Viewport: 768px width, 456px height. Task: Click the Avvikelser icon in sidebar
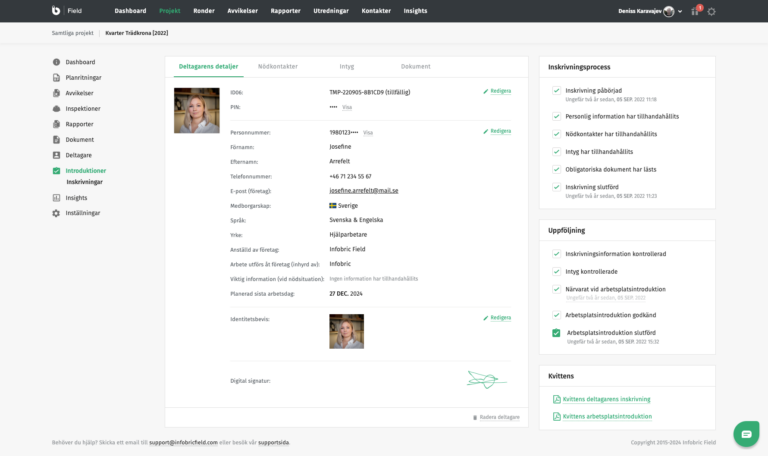tap(56, 93)
